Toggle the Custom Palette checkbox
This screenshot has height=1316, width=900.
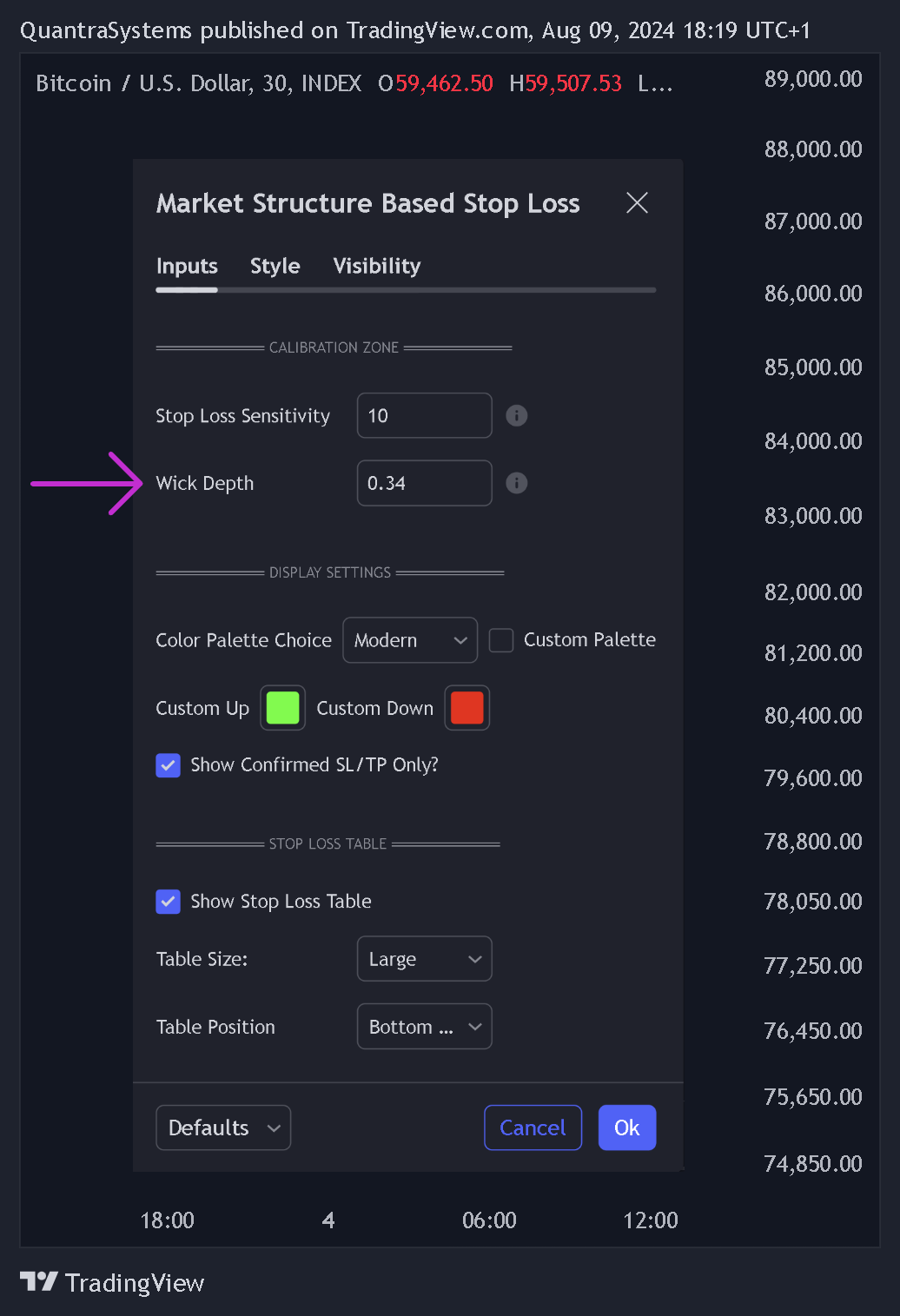point(501,640)
